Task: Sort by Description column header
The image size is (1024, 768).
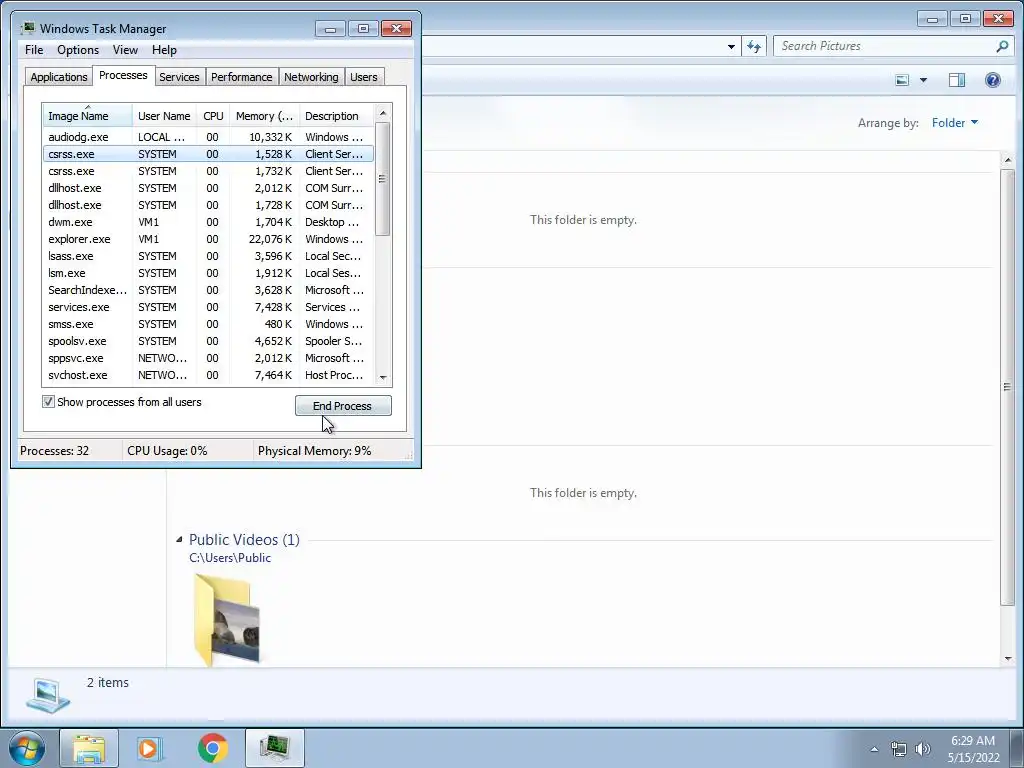Action: point(336,116)
